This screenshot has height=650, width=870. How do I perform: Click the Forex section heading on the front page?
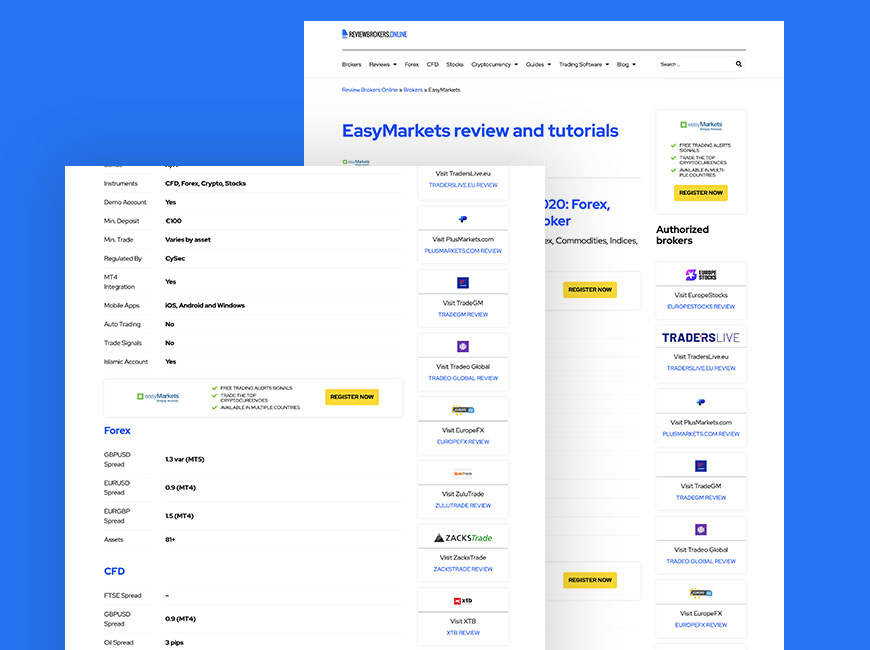pos(117,431)
